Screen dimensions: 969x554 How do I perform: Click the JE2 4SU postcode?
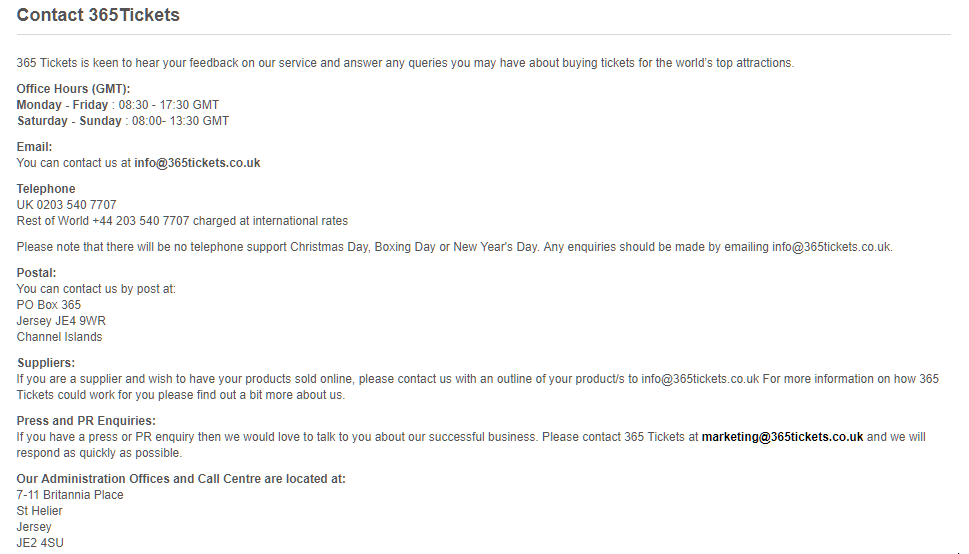40,543
